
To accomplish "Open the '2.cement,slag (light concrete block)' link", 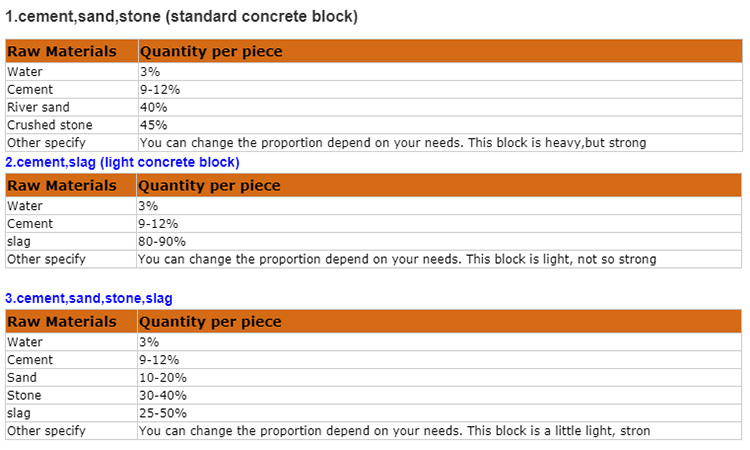I will click(x=122, y=162).
